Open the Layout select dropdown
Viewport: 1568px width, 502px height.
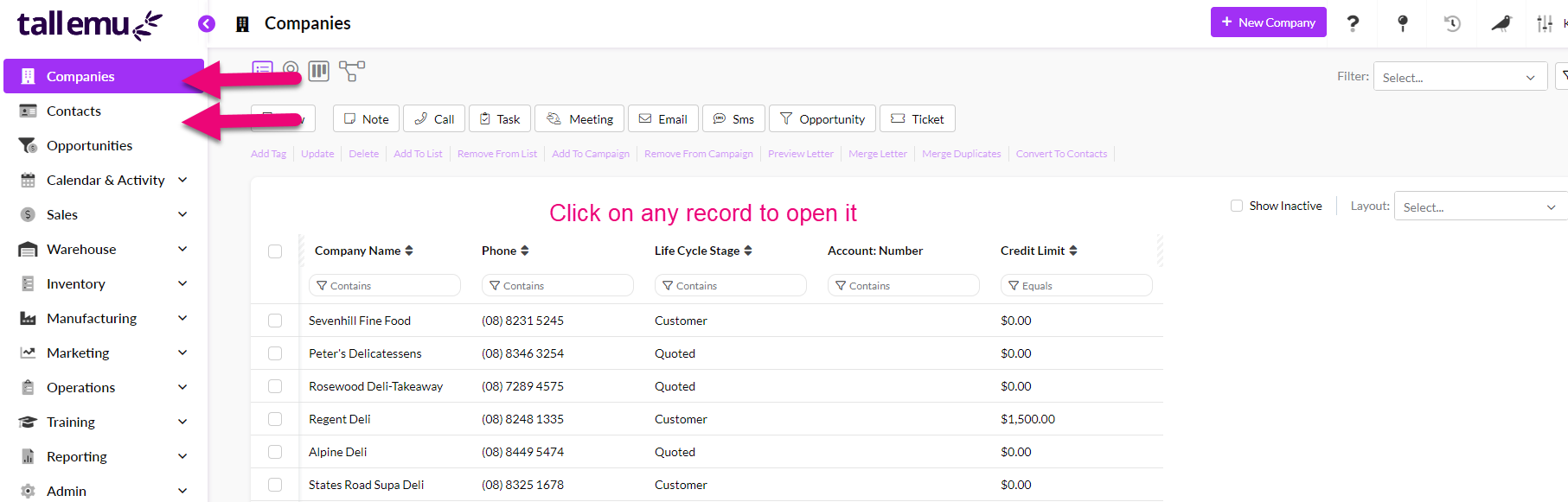point(1479,207)
